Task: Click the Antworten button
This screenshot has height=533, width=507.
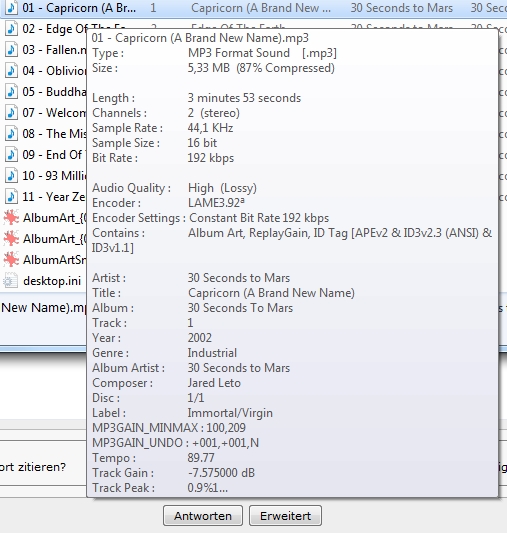Action: coord(203,516)
